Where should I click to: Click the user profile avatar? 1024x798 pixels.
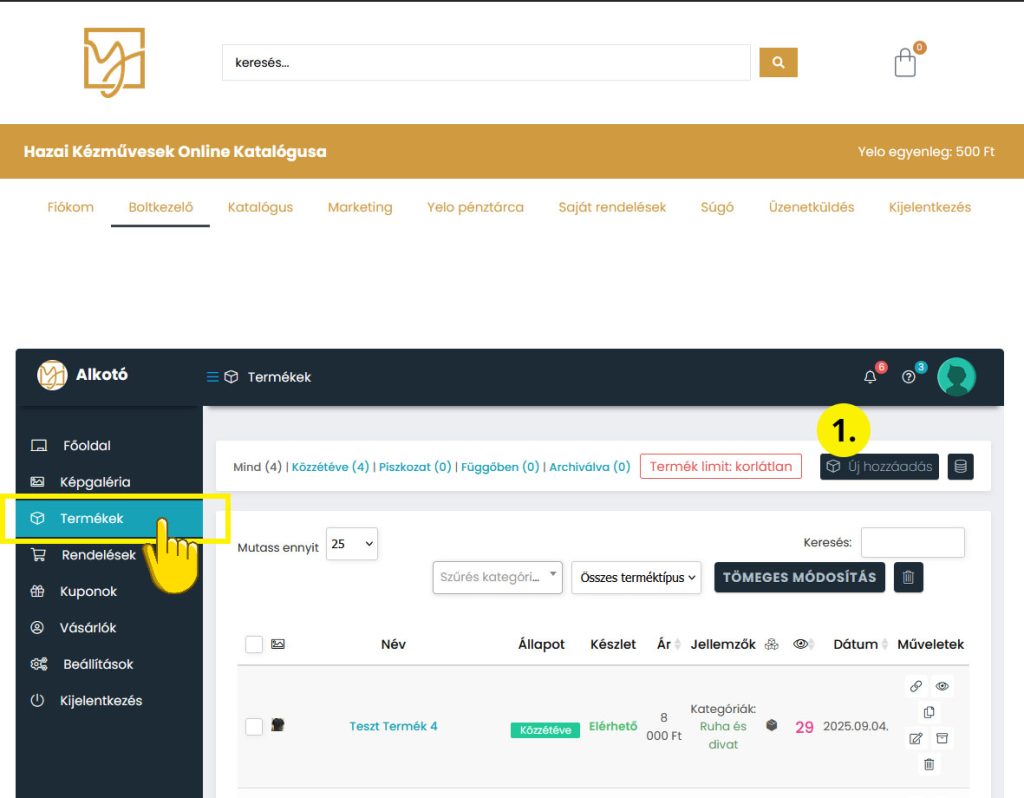click(956, 377)
